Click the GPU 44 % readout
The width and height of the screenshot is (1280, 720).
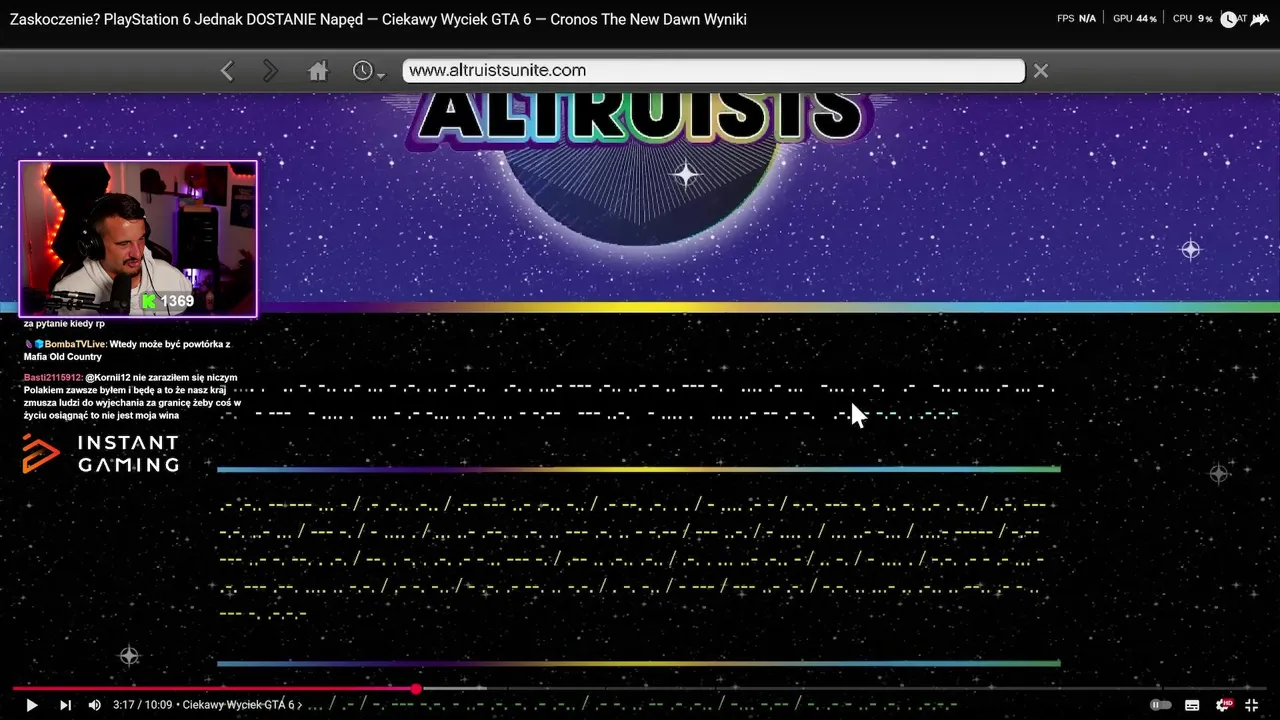click(1134, 19)
